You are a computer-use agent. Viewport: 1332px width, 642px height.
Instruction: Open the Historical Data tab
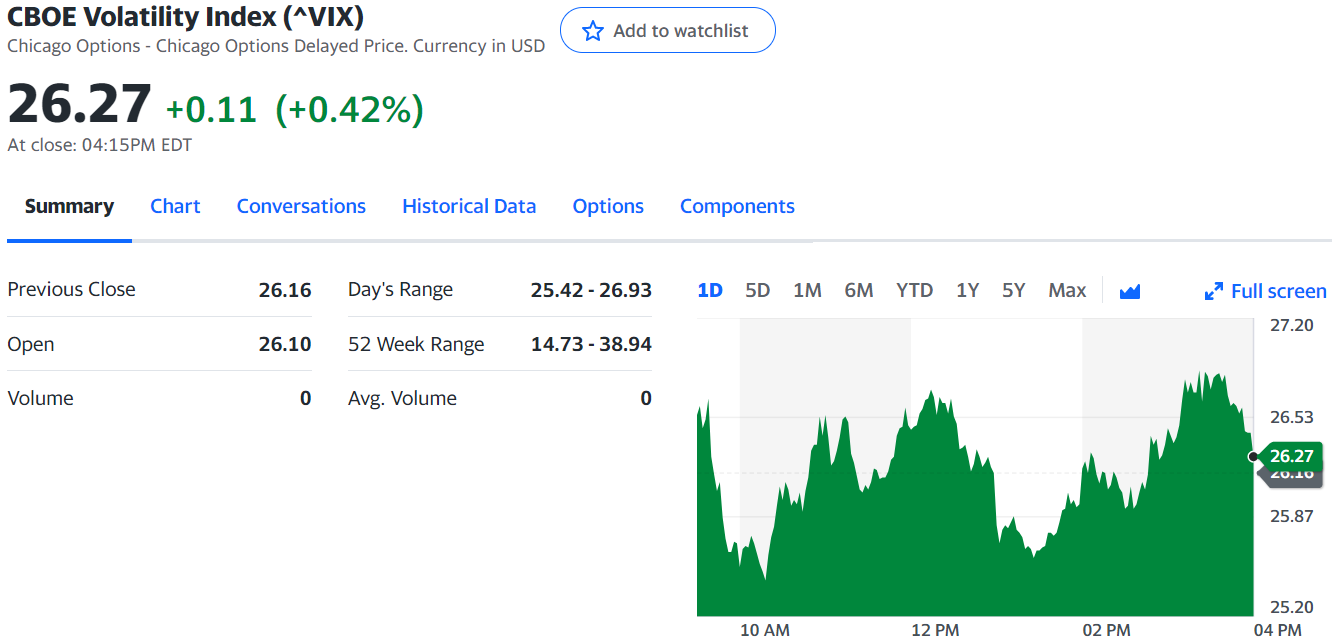click(x=469, y=206)
